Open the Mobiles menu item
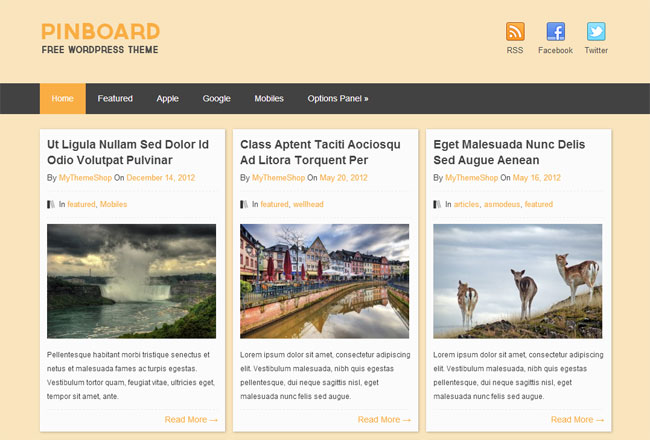Image resolution: width=650 pixels, height=440 pixels. point(269,98)
